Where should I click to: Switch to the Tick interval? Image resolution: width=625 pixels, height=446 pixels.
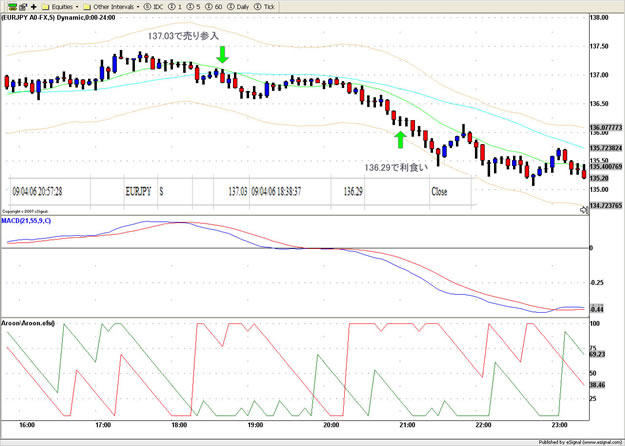265,7
